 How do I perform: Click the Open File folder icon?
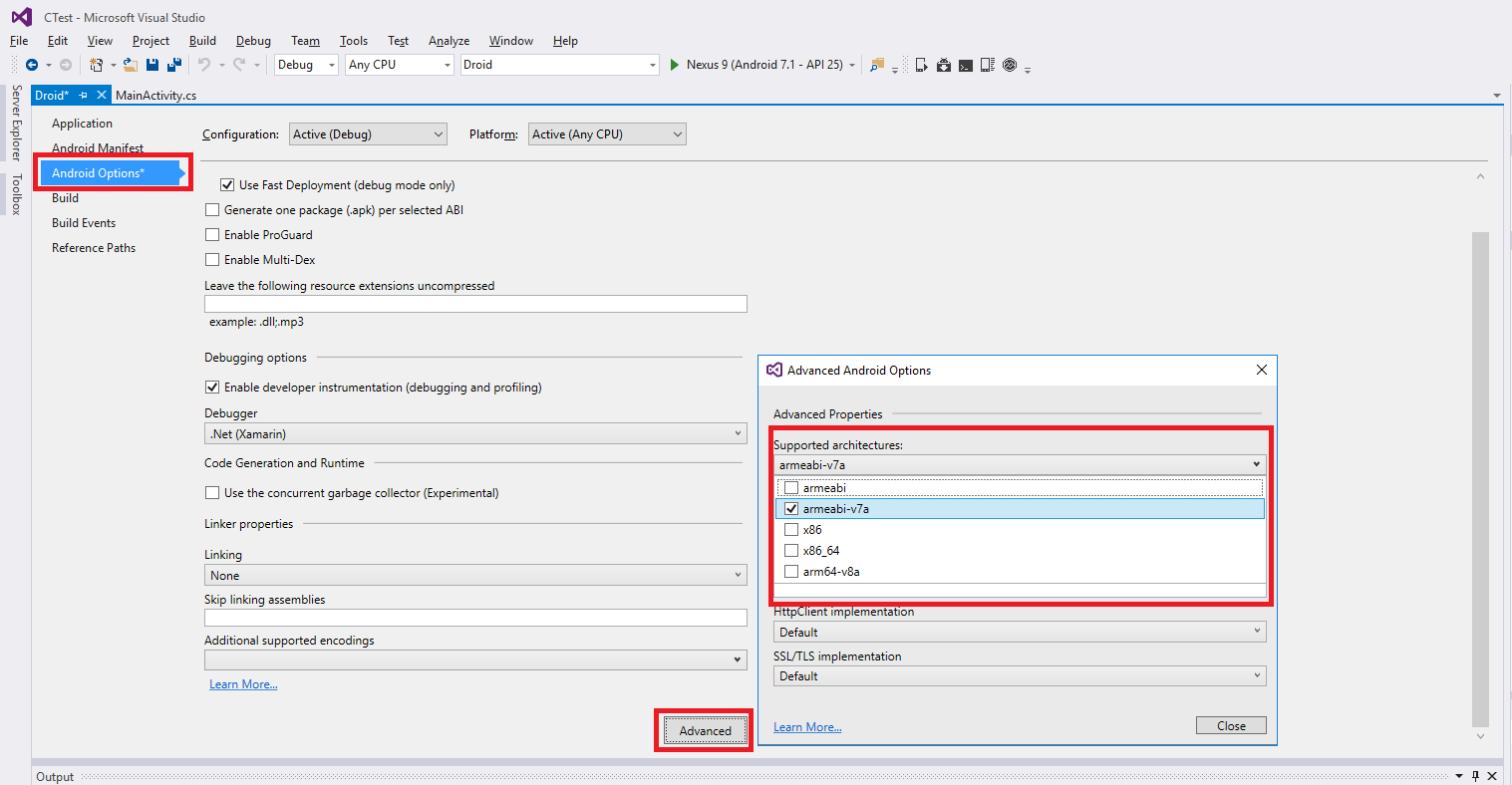[130, 65]
